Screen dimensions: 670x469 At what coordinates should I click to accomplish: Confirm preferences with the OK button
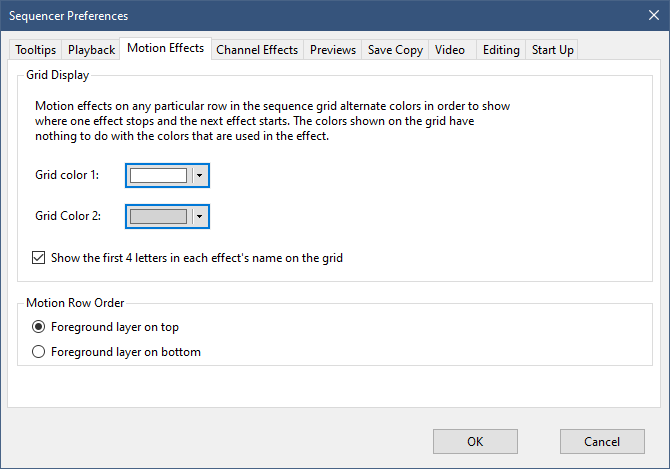pyautogui.click(x=475, y=441)
